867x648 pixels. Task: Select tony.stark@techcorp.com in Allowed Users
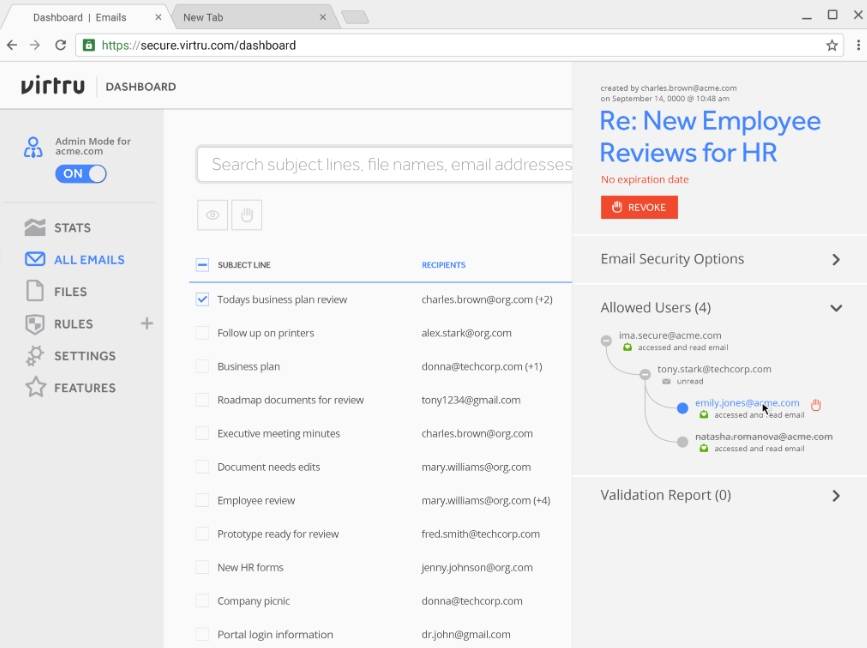[714, 369]
